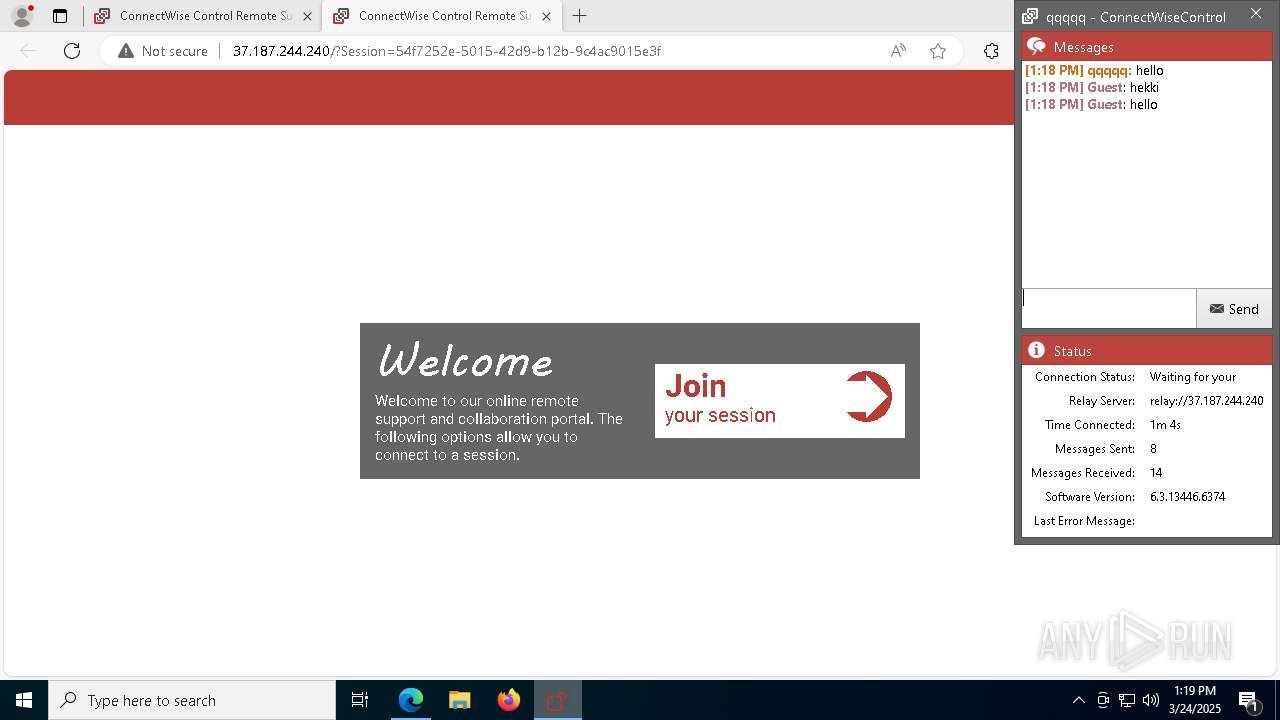The height and width of the screenshot is (720, 1280).
Task: Open Microsoft Edge from taskbar
Action: [x=411, y=700]
